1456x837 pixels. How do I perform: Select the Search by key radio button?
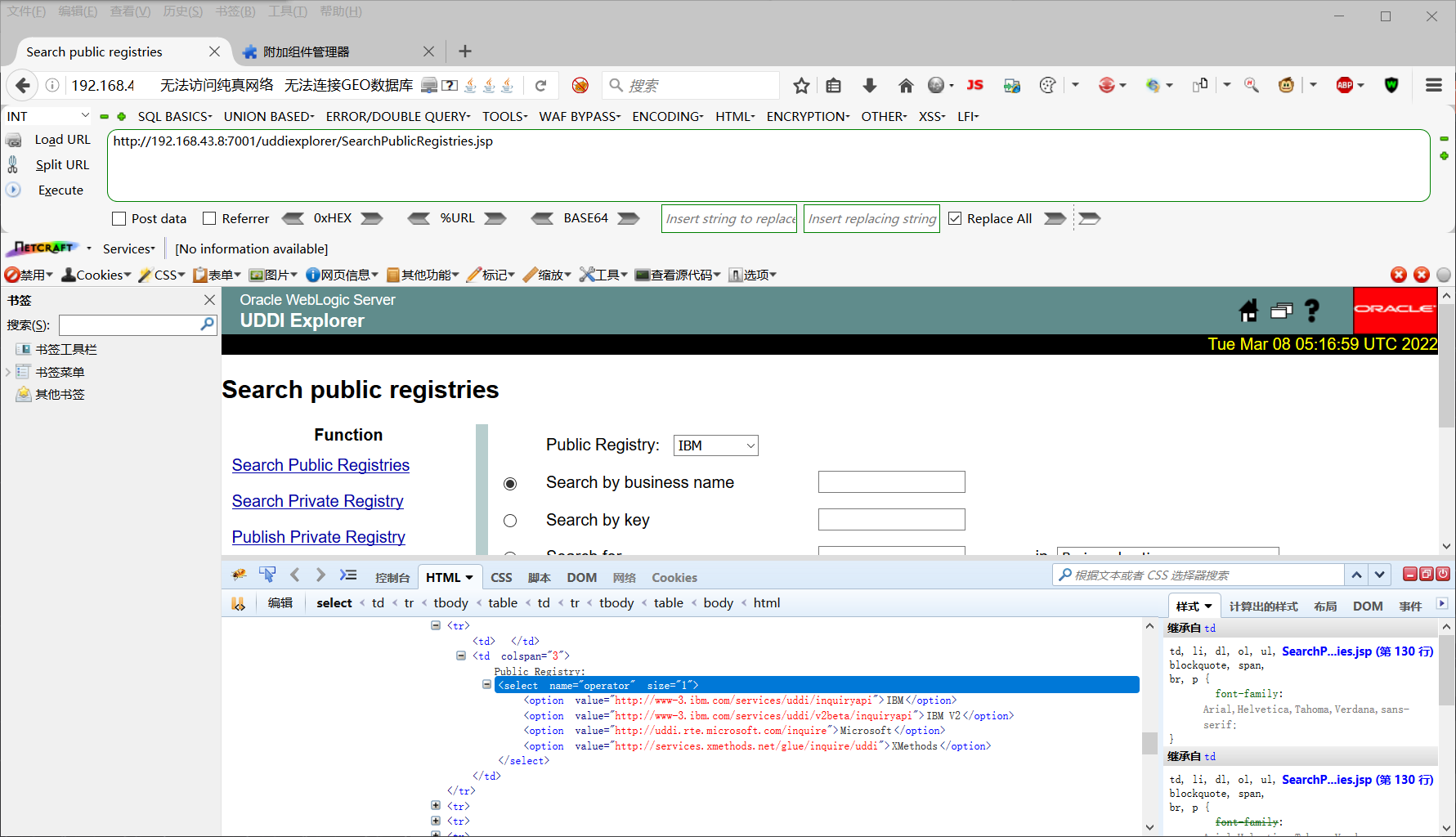tap(510, 520)
